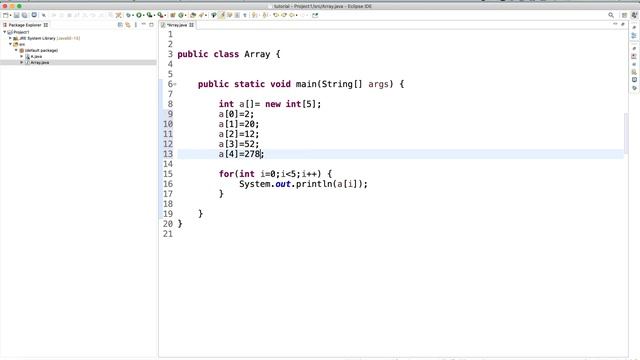Jump to Previous Edit Location icon

[276, 15]
